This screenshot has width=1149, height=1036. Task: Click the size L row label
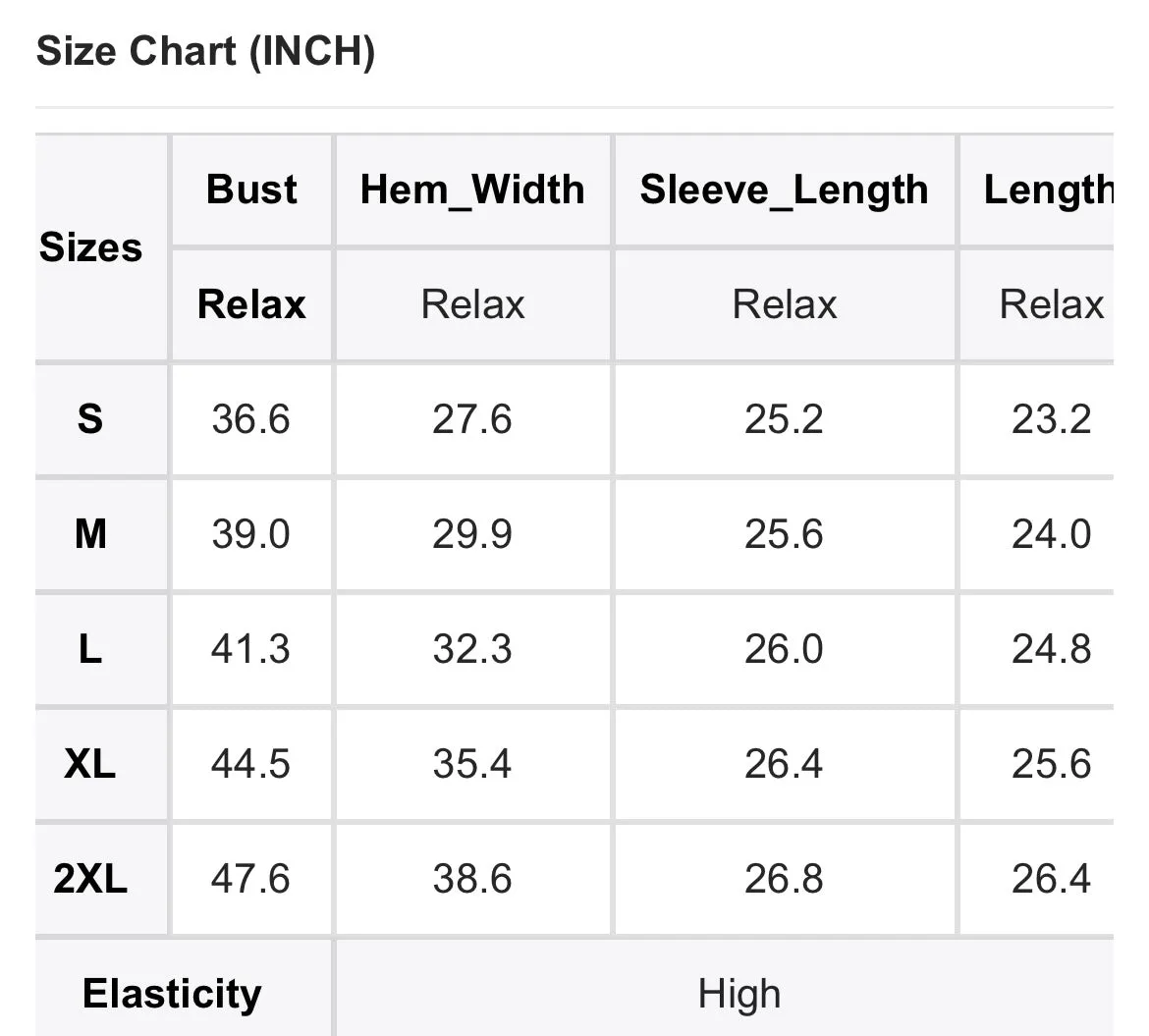[x=90, y=649]
